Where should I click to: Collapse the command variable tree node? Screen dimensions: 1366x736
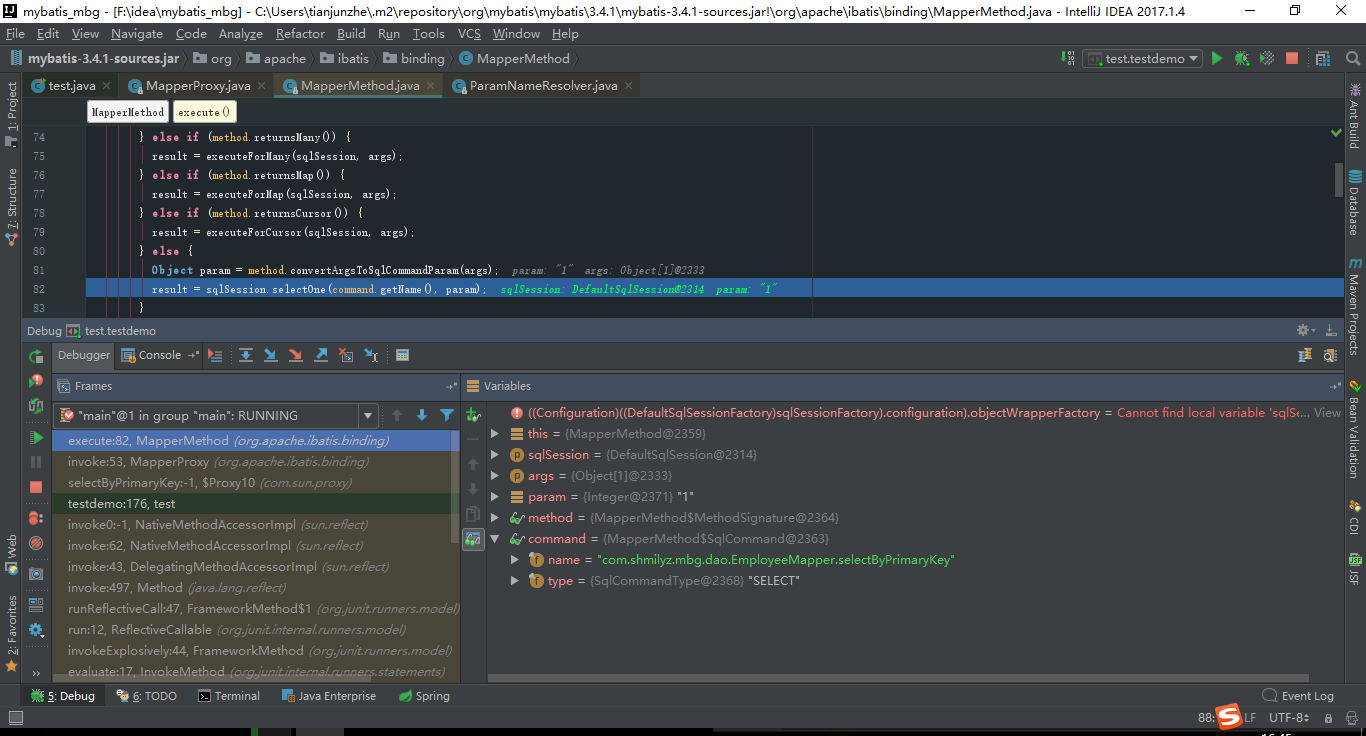493,538
